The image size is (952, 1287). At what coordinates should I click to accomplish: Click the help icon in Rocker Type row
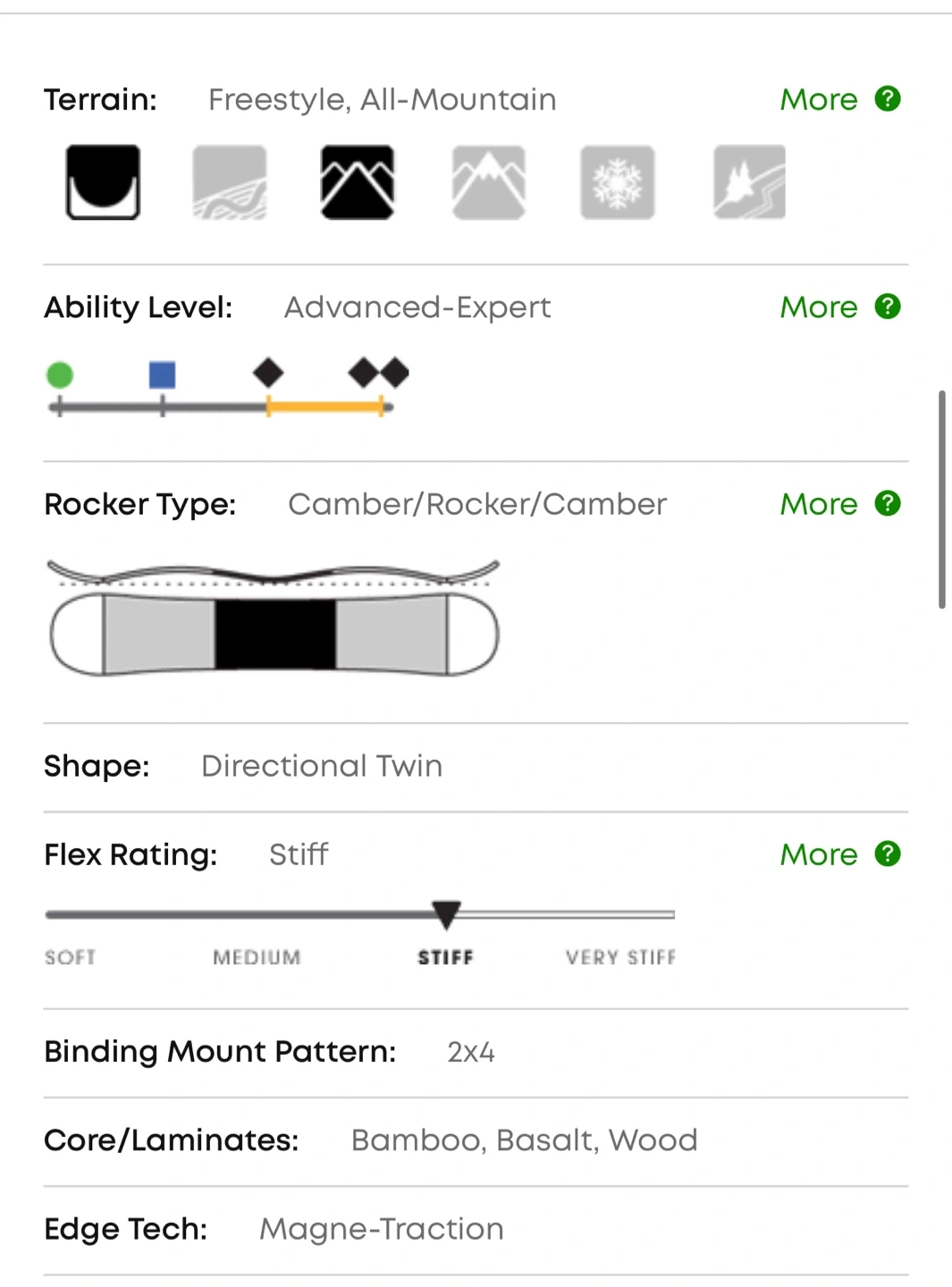coord(888,503)
